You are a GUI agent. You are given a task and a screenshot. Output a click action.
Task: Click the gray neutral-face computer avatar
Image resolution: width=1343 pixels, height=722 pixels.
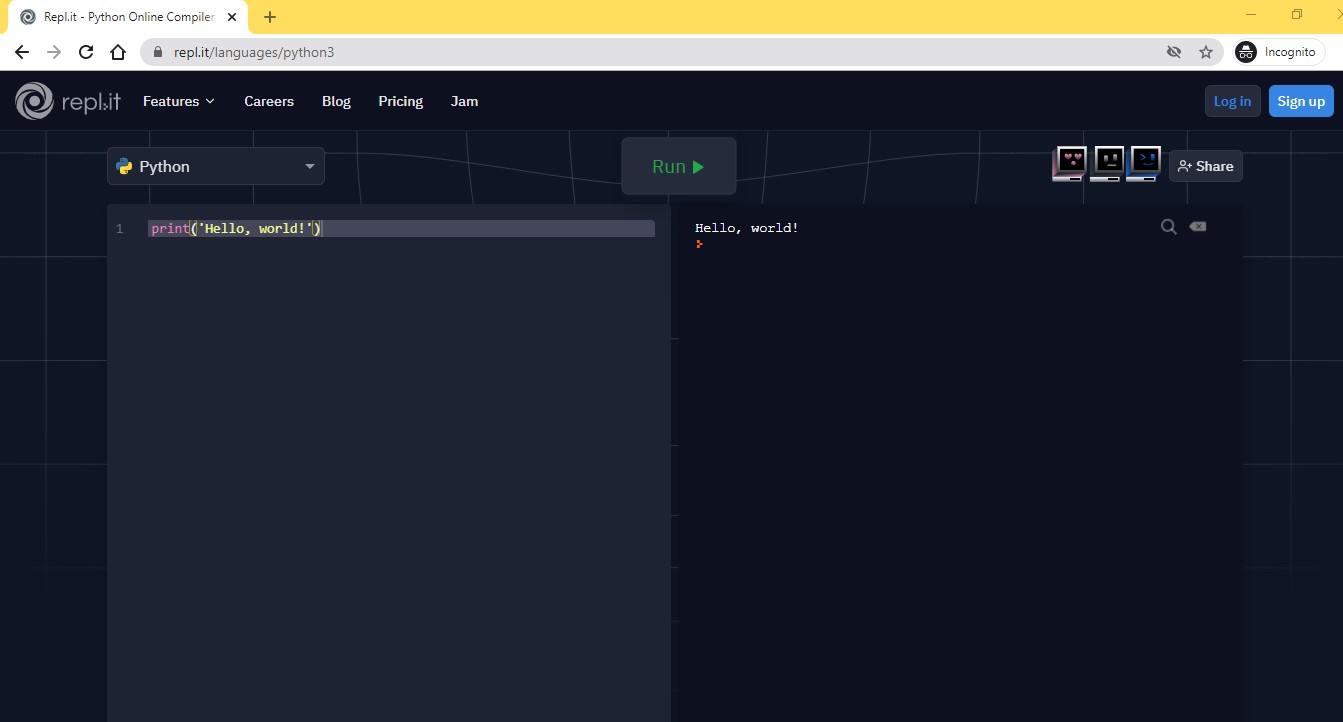1106,164
